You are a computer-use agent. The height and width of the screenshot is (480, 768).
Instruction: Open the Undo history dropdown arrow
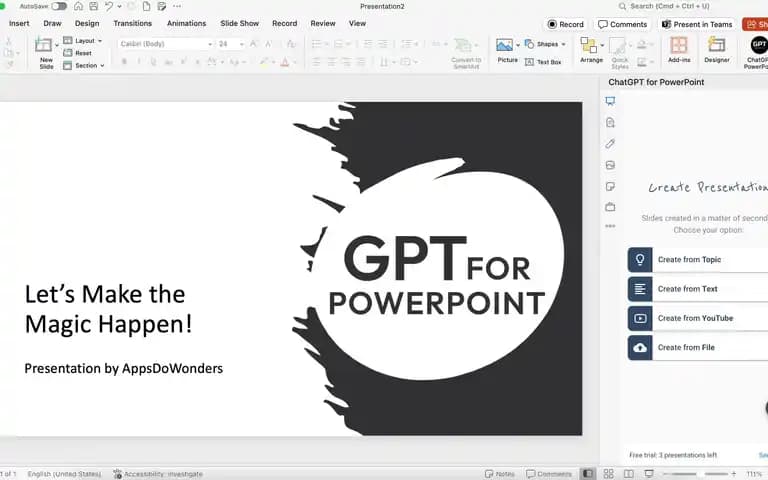tap(119, 7)
